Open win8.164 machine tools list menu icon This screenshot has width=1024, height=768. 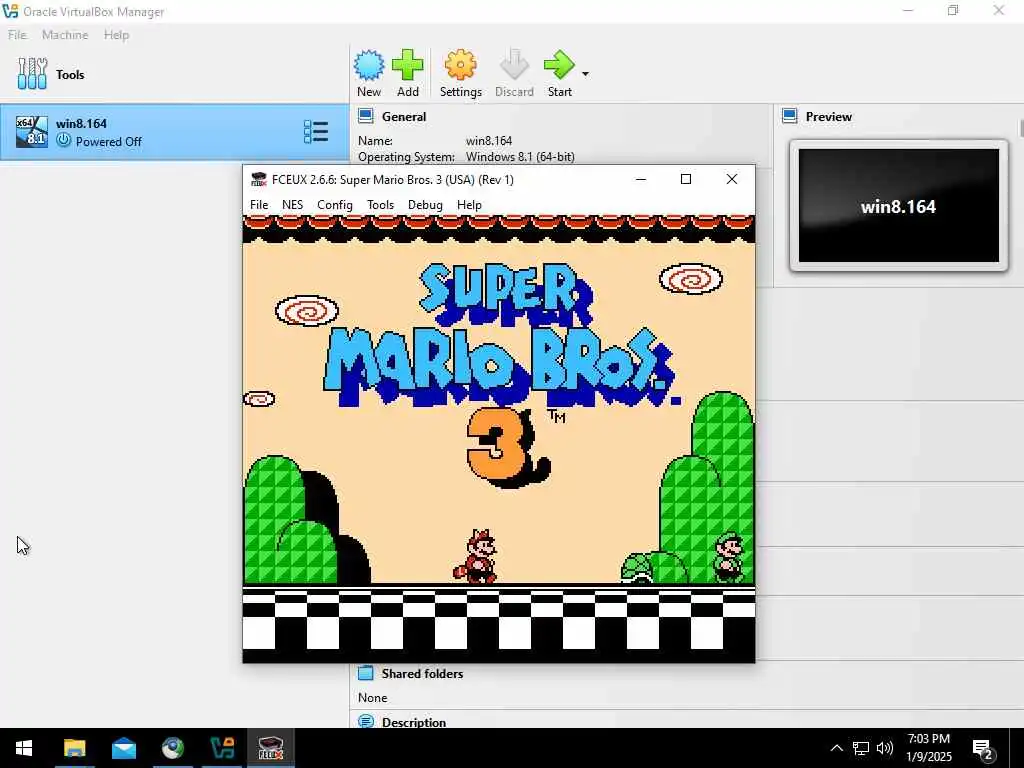click(316, 132)
